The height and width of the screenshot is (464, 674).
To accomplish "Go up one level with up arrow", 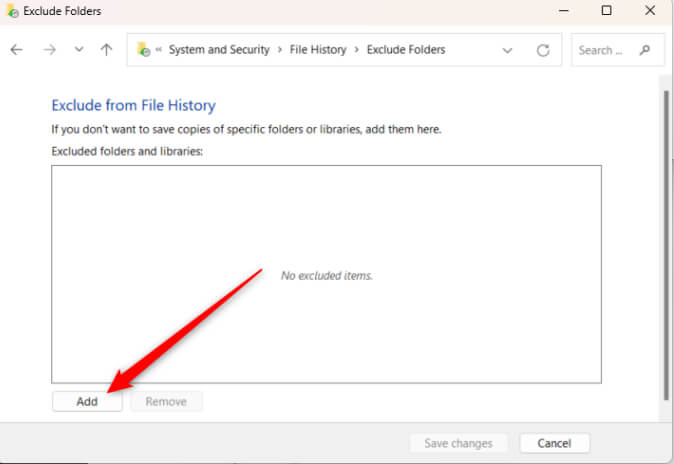I will [106, 49].
